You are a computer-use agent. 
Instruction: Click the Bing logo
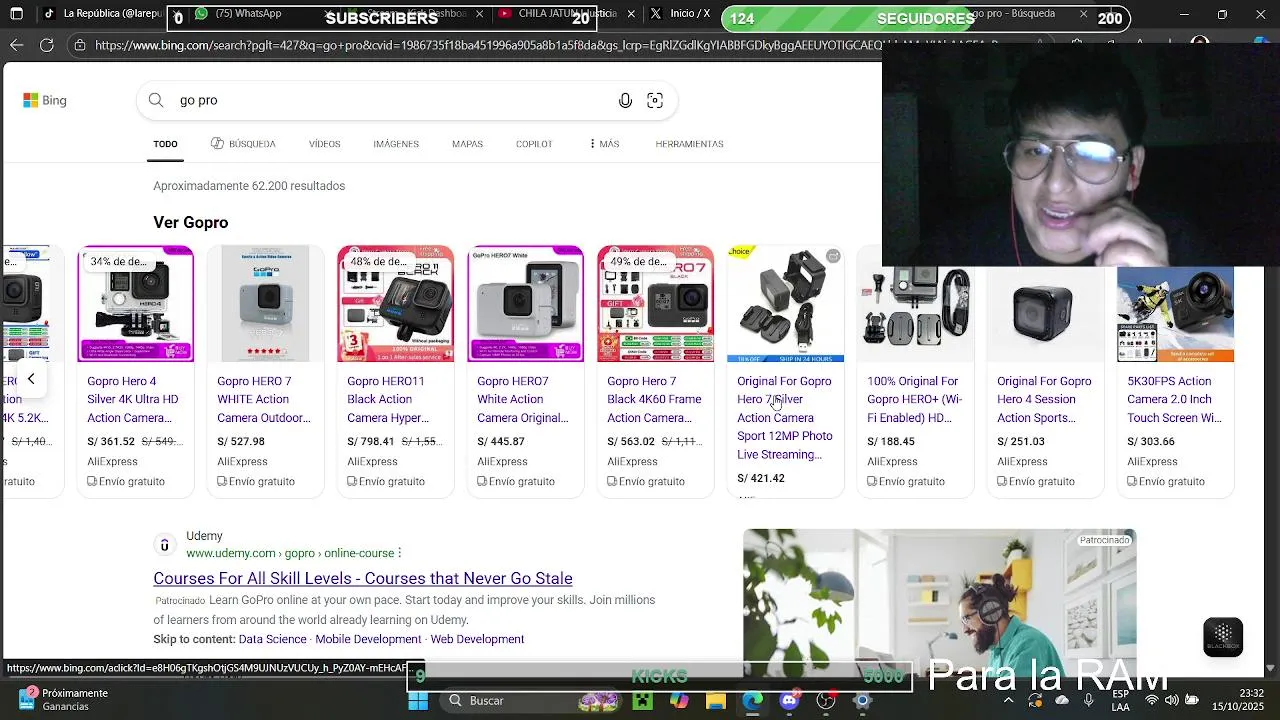pos(45,100)
